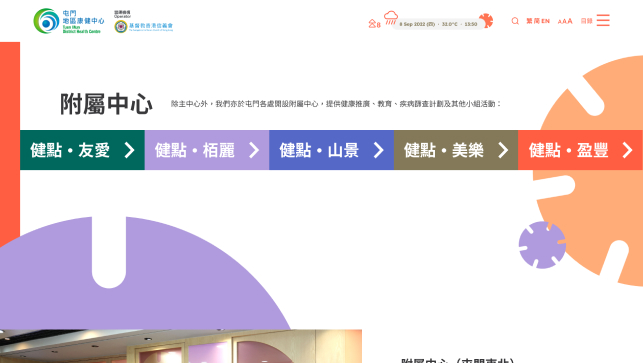Click the orange round icon beside the time

pos(486,21)
